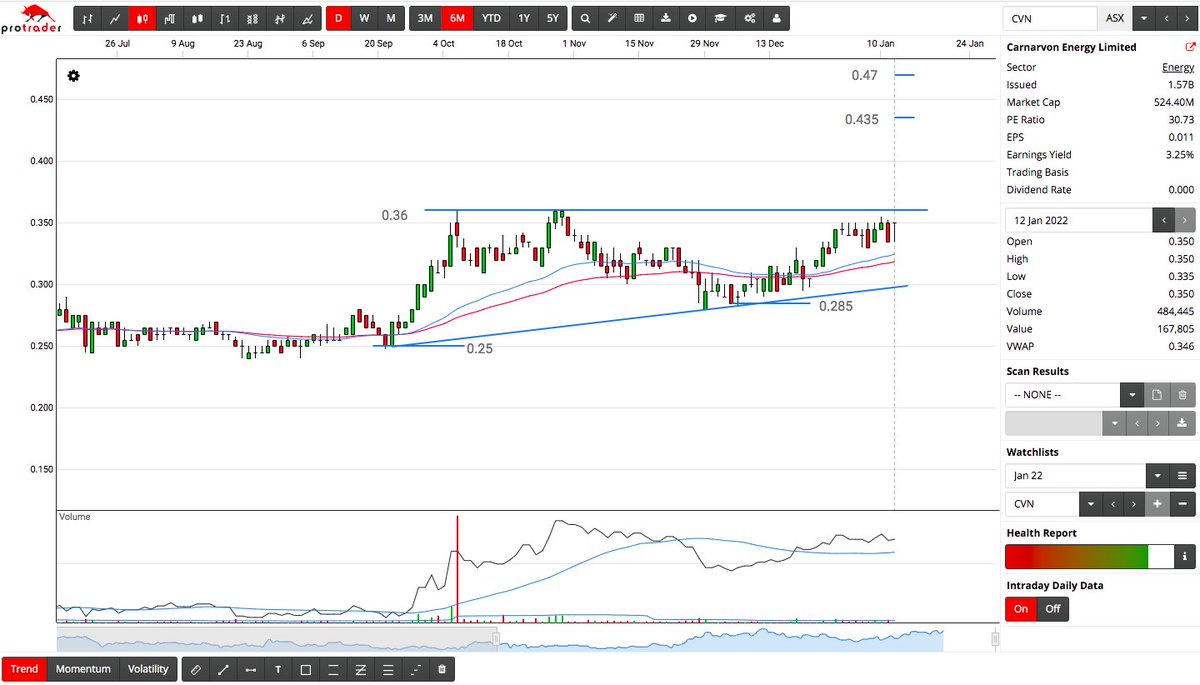Delete scan results with trash icon
Image resolution: width=1200 pixels, height=685 pixels.
pyautogui.click(x=1182, y=395)
